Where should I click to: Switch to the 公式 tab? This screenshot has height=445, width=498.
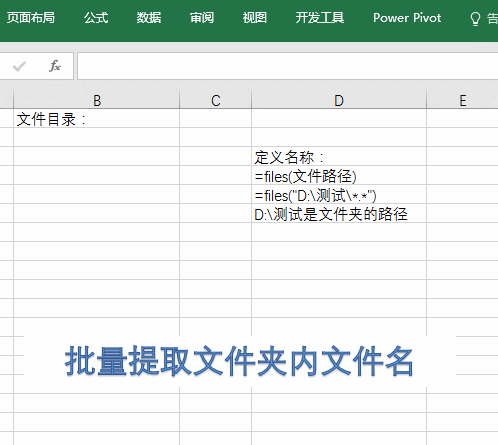(96, 18)
